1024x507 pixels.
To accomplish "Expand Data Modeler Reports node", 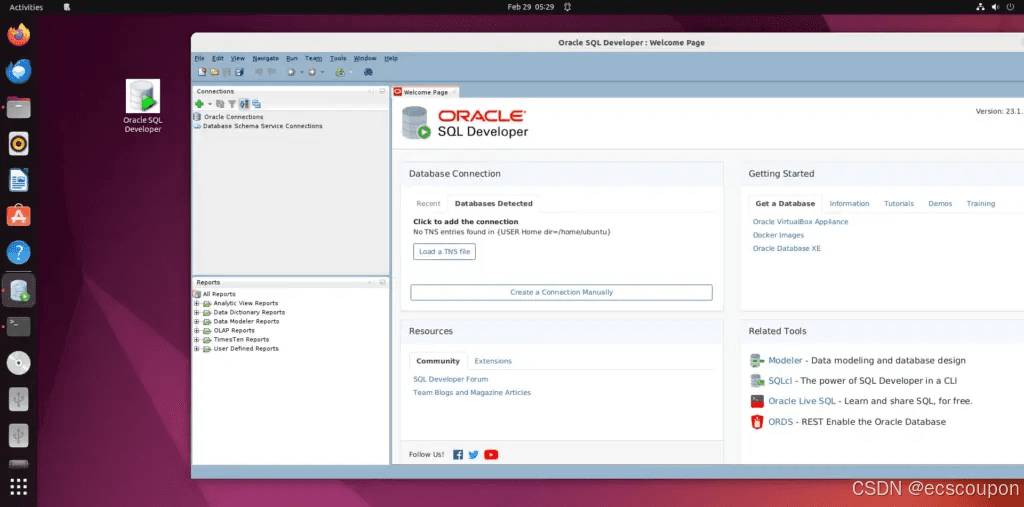I will (197, 321).
